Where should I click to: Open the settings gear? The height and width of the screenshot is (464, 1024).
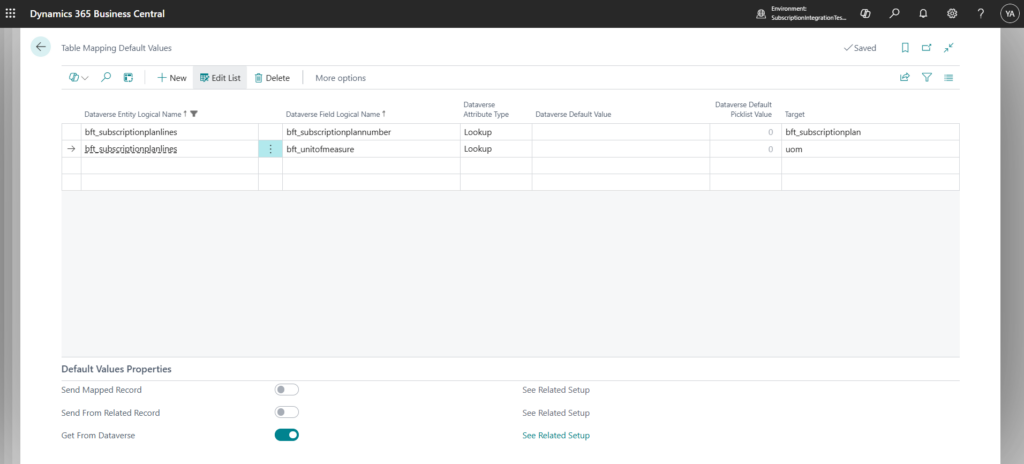[x=951, y=13]
